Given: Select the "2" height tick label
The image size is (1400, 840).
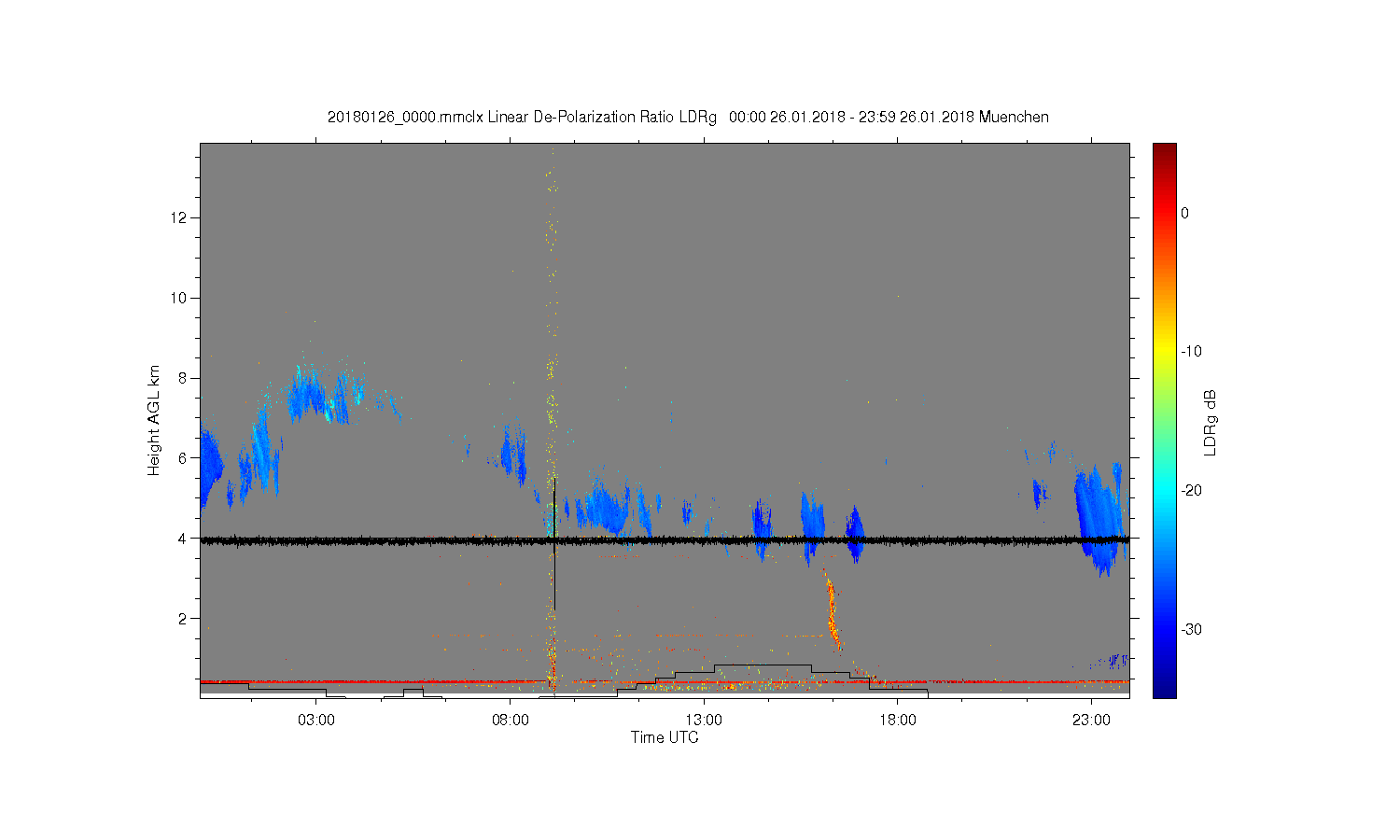Looking at the screenshot, I should (185, 618).
